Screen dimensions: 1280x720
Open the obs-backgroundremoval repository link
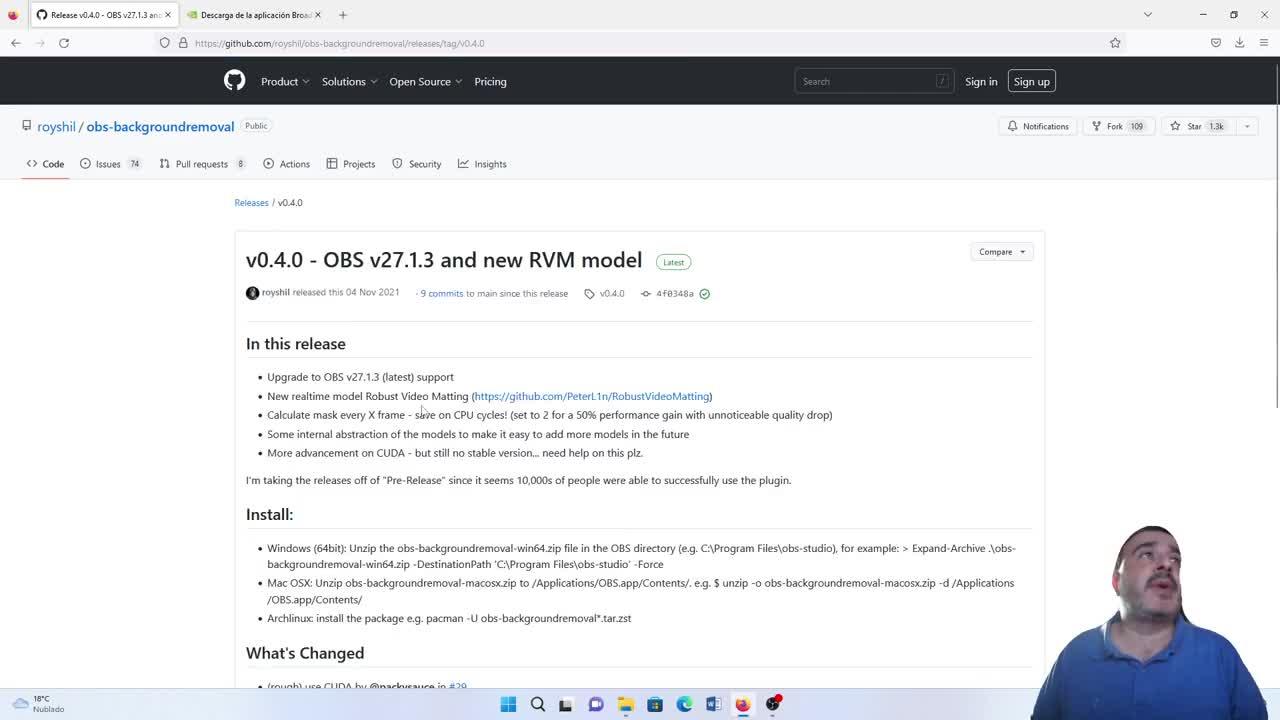(160, 127)
